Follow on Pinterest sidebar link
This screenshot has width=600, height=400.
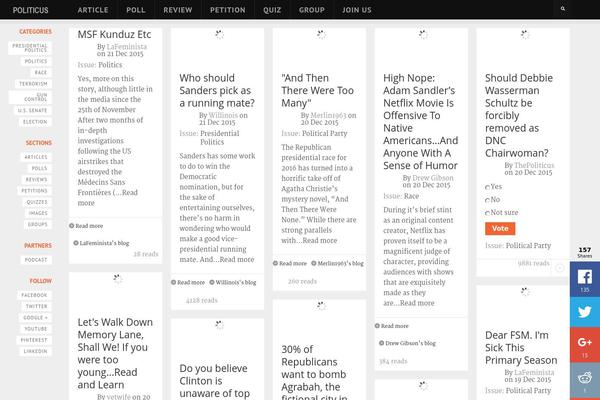34,340
